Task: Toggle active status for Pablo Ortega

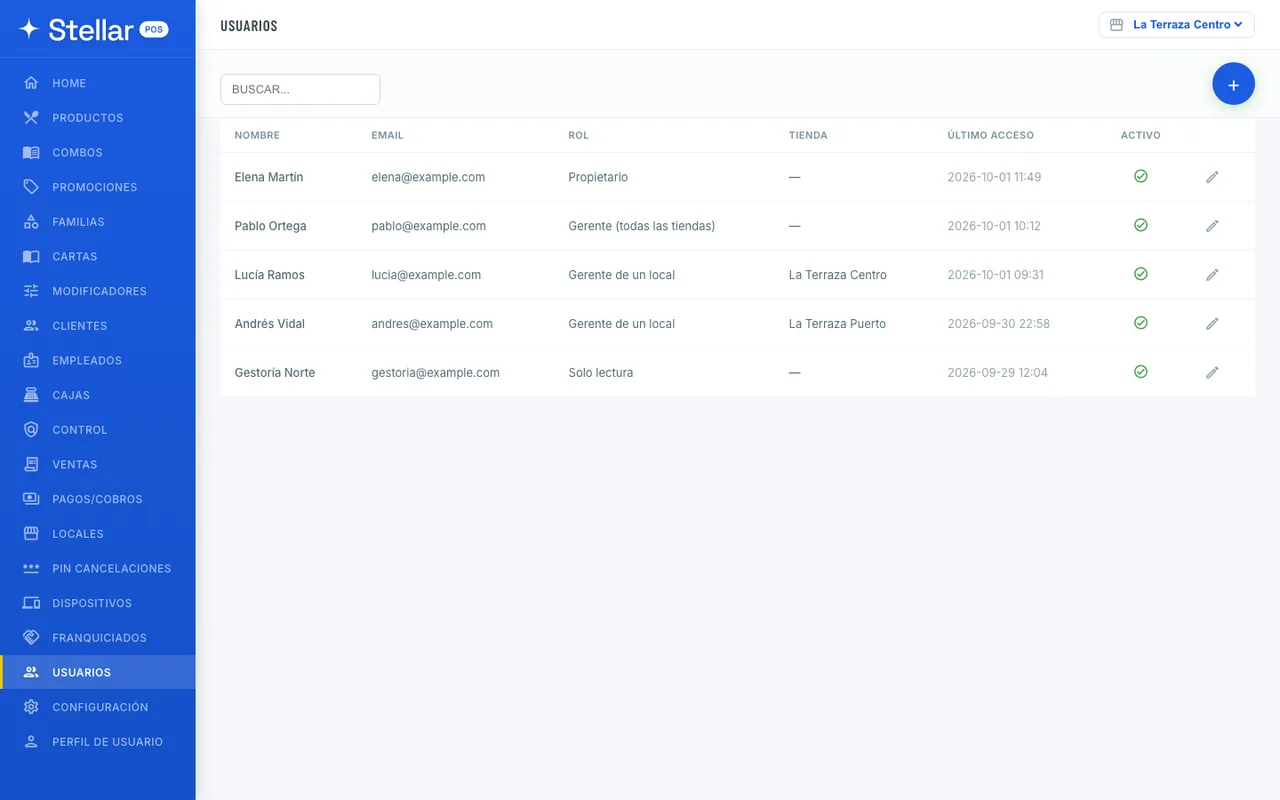Action: coord(1140,225)
